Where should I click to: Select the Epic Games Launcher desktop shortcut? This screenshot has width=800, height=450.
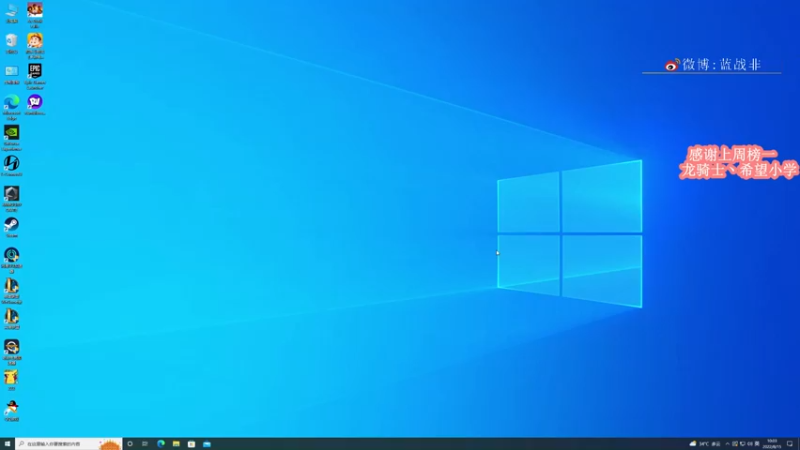click(x=35, y=77)
